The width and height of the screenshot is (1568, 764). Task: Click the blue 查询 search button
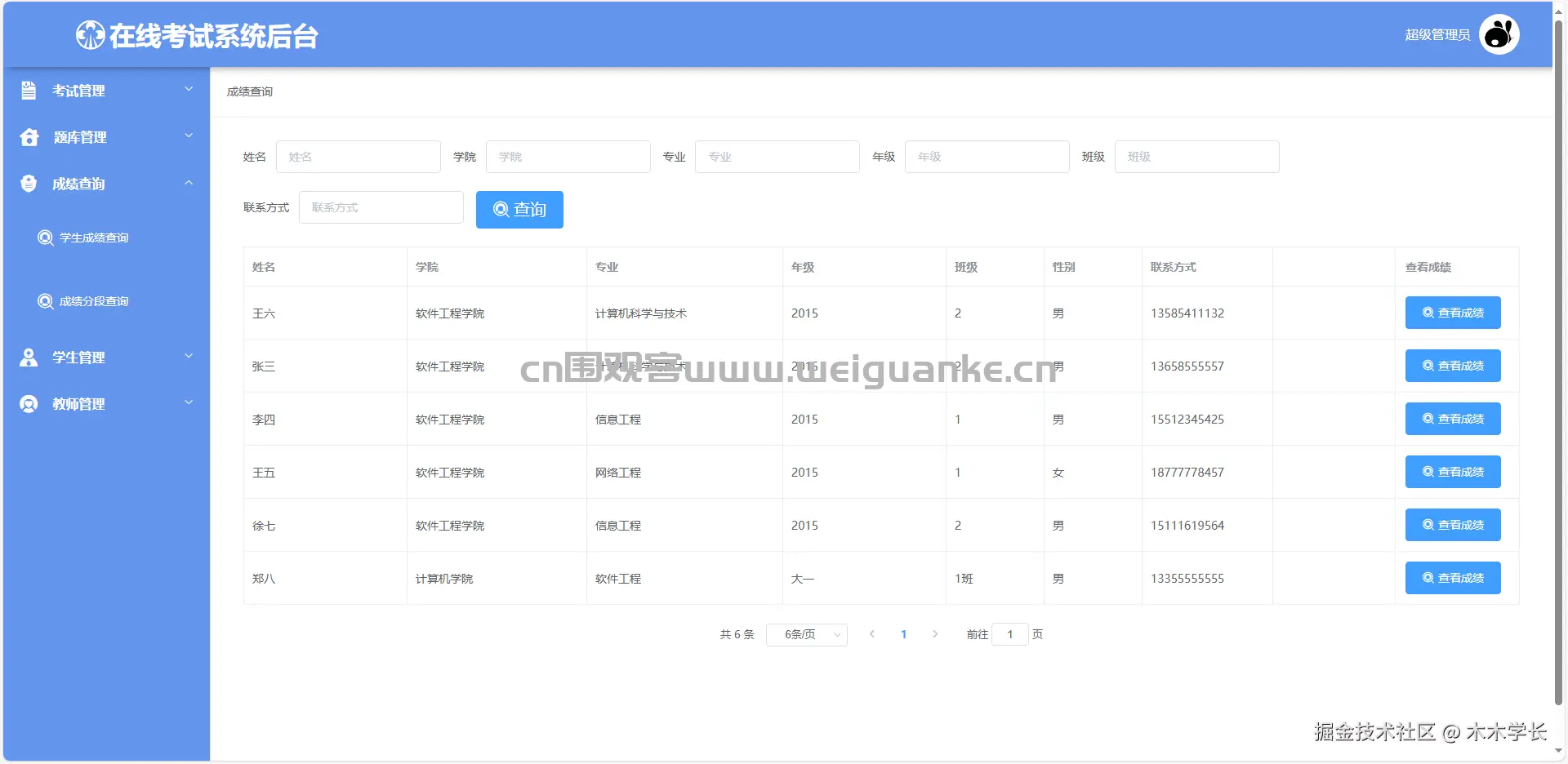coord(519,210)
